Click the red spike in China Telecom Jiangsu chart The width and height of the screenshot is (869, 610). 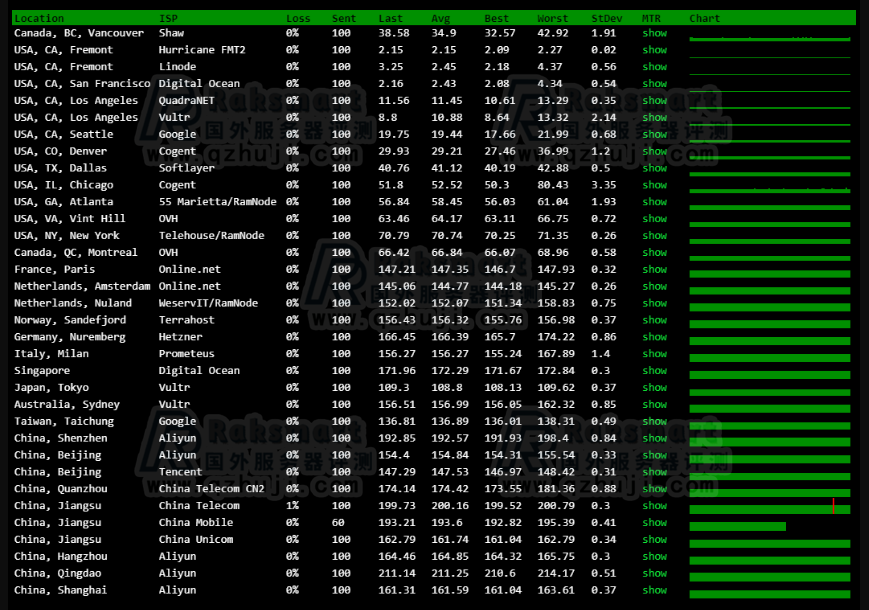coord(833,506)
